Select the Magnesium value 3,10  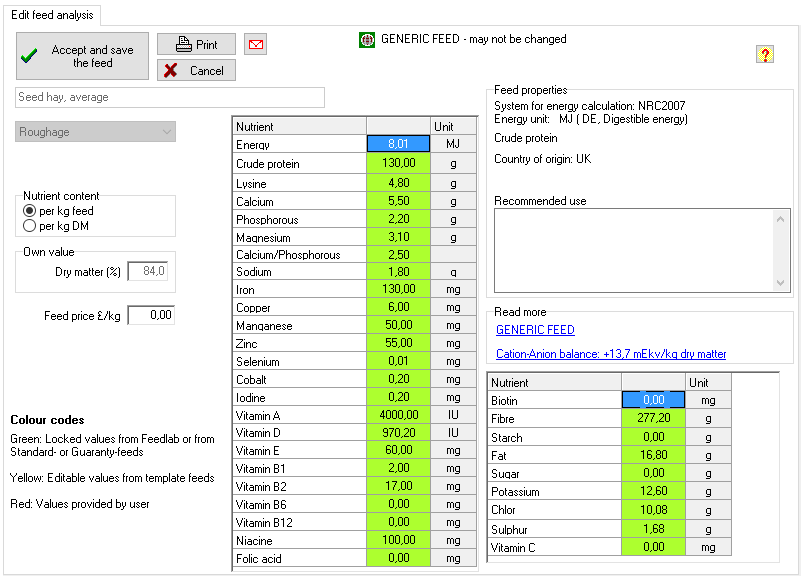pyautogui.click(x=398, y=237)
